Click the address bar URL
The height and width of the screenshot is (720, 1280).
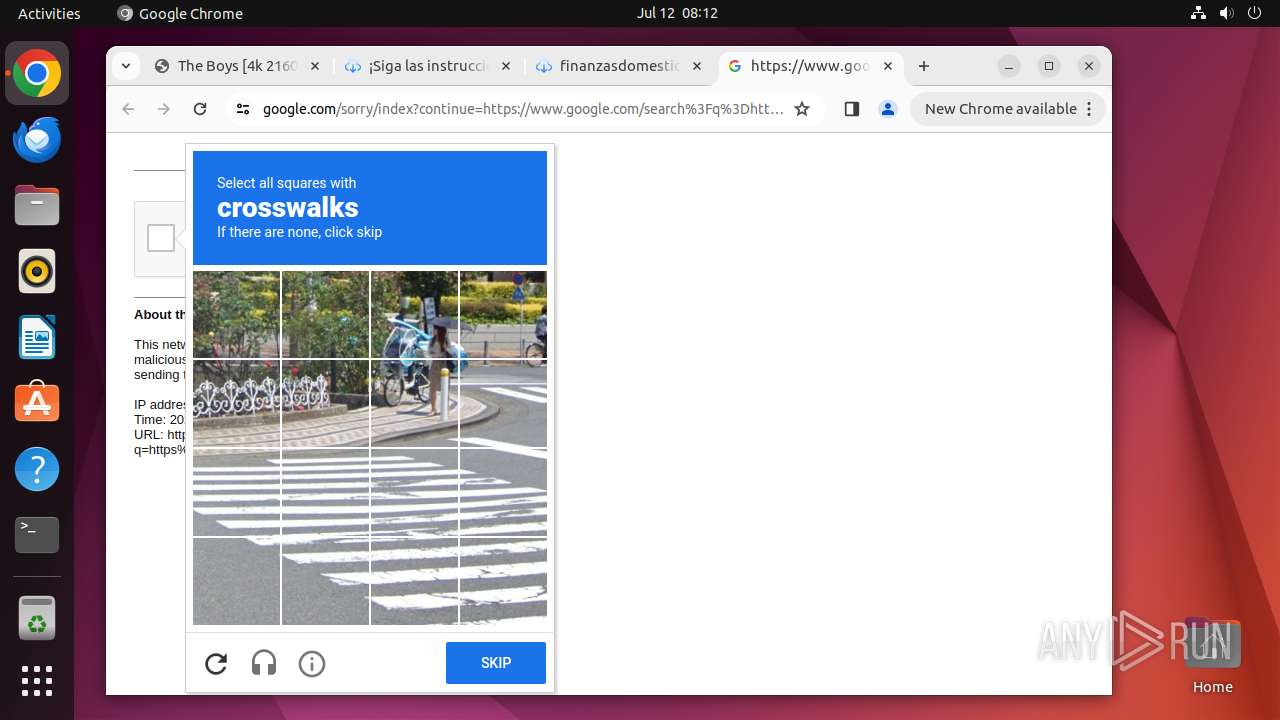click(x=523, y=109)
